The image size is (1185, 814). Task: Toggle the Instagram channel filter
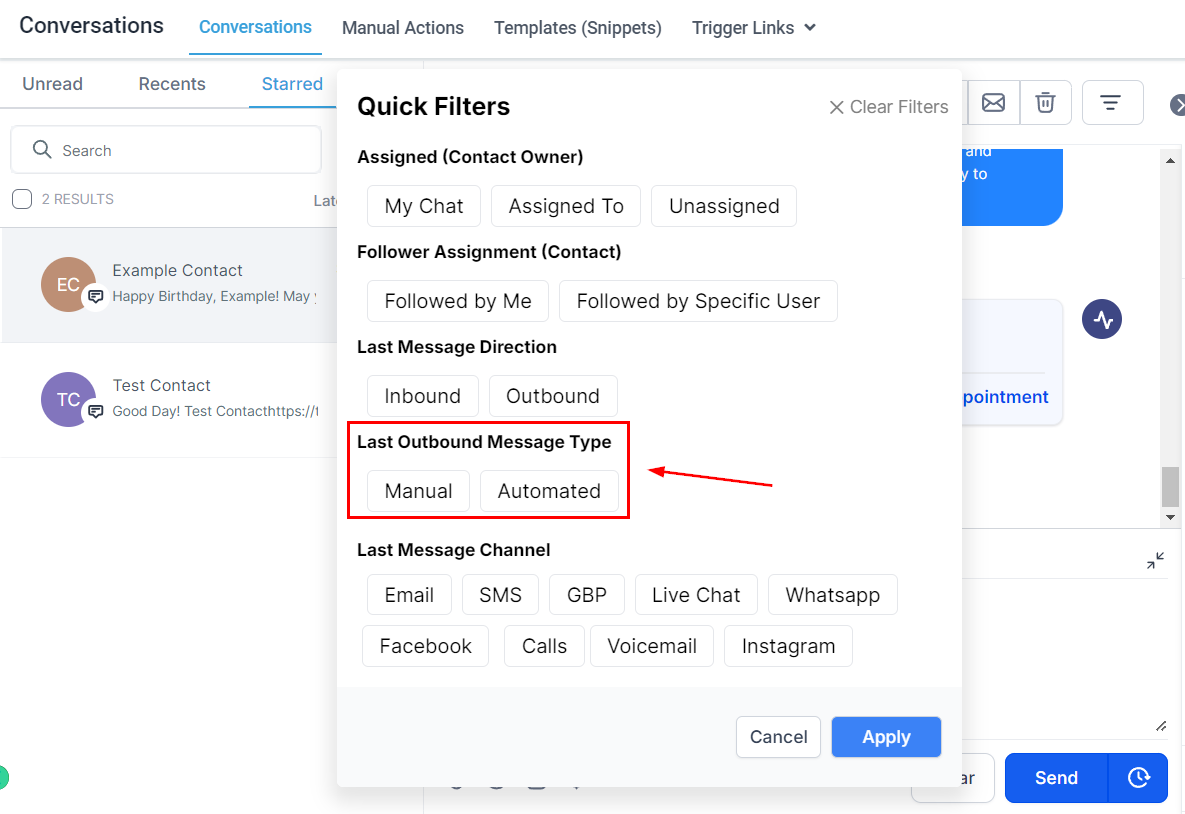[x=788, y=646]
